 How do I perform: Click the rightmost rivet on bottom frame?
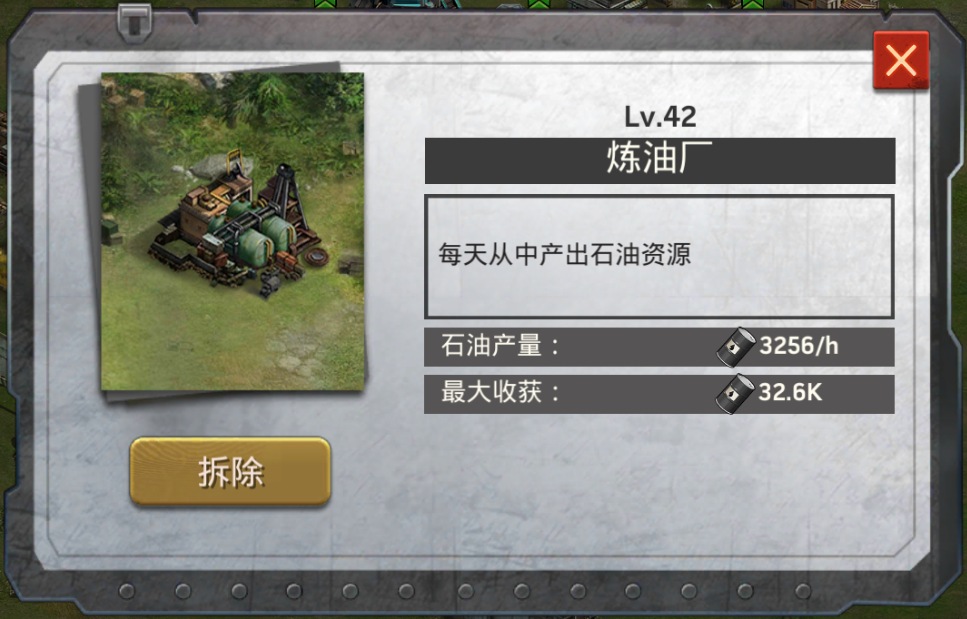(x=802, y=591)
